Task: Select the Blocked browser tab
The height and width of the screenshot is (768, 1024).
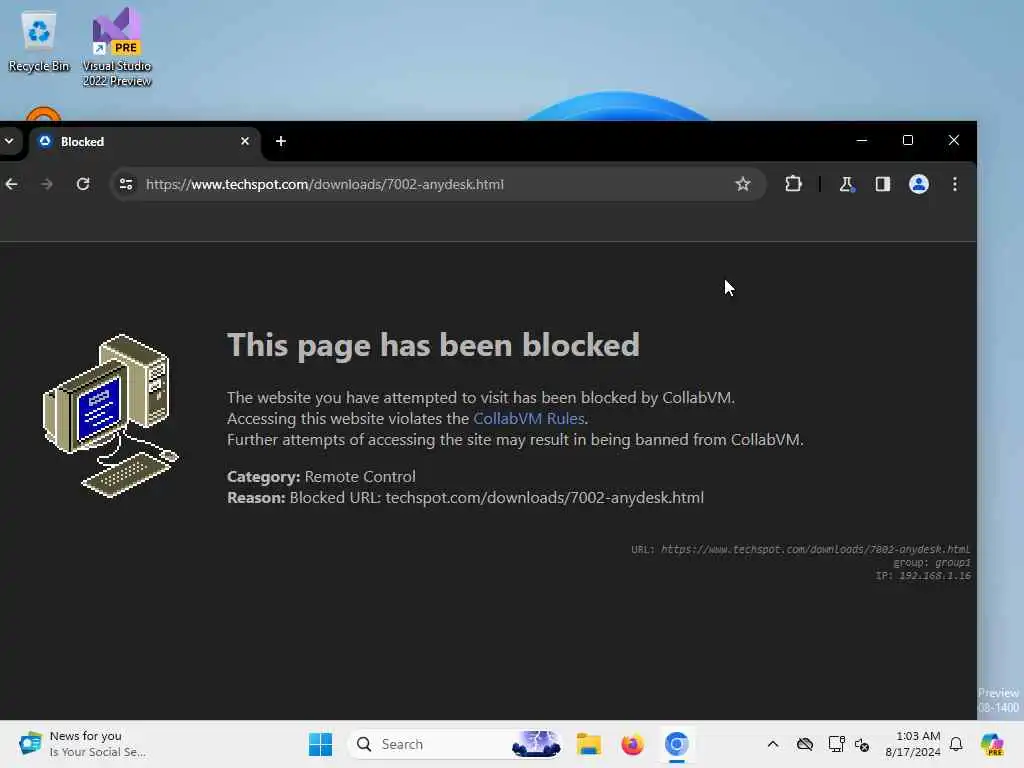Action: pos(144,142)
